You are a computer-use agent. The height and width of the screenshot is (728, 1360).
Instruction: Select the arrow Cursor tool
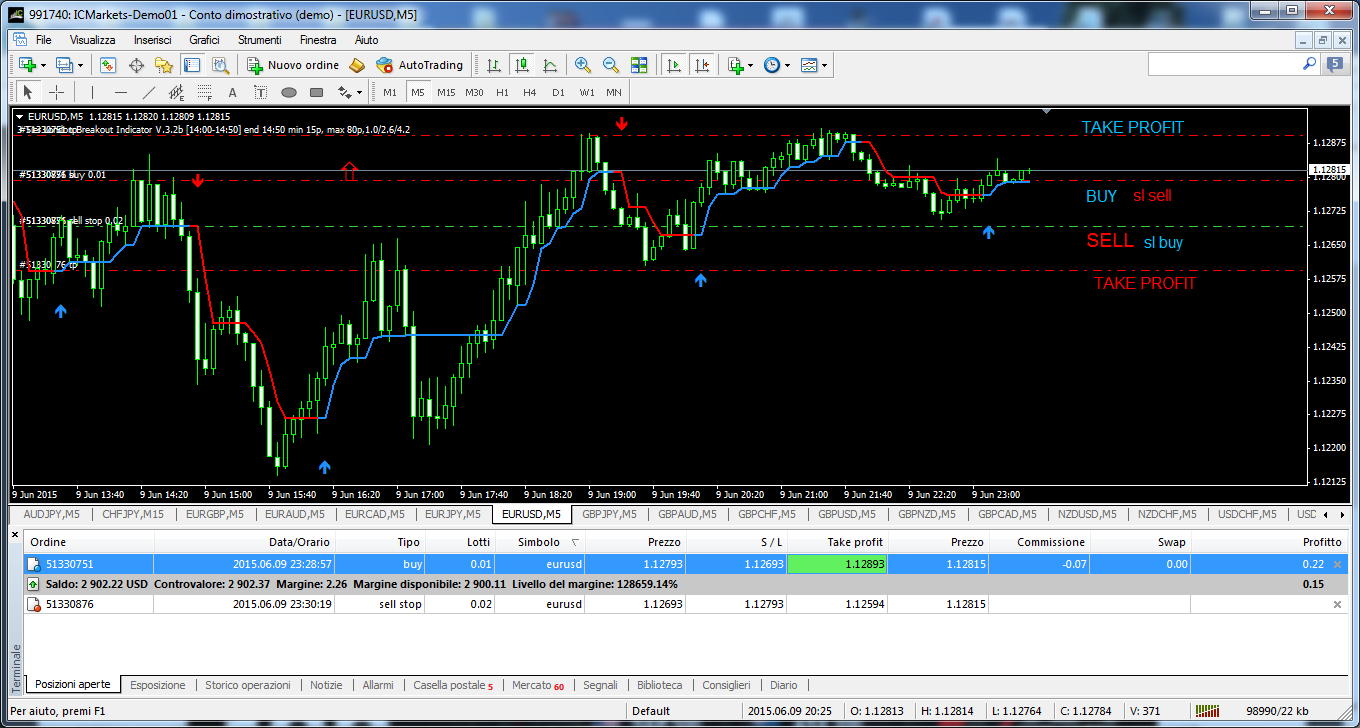[x=28, y=92]
